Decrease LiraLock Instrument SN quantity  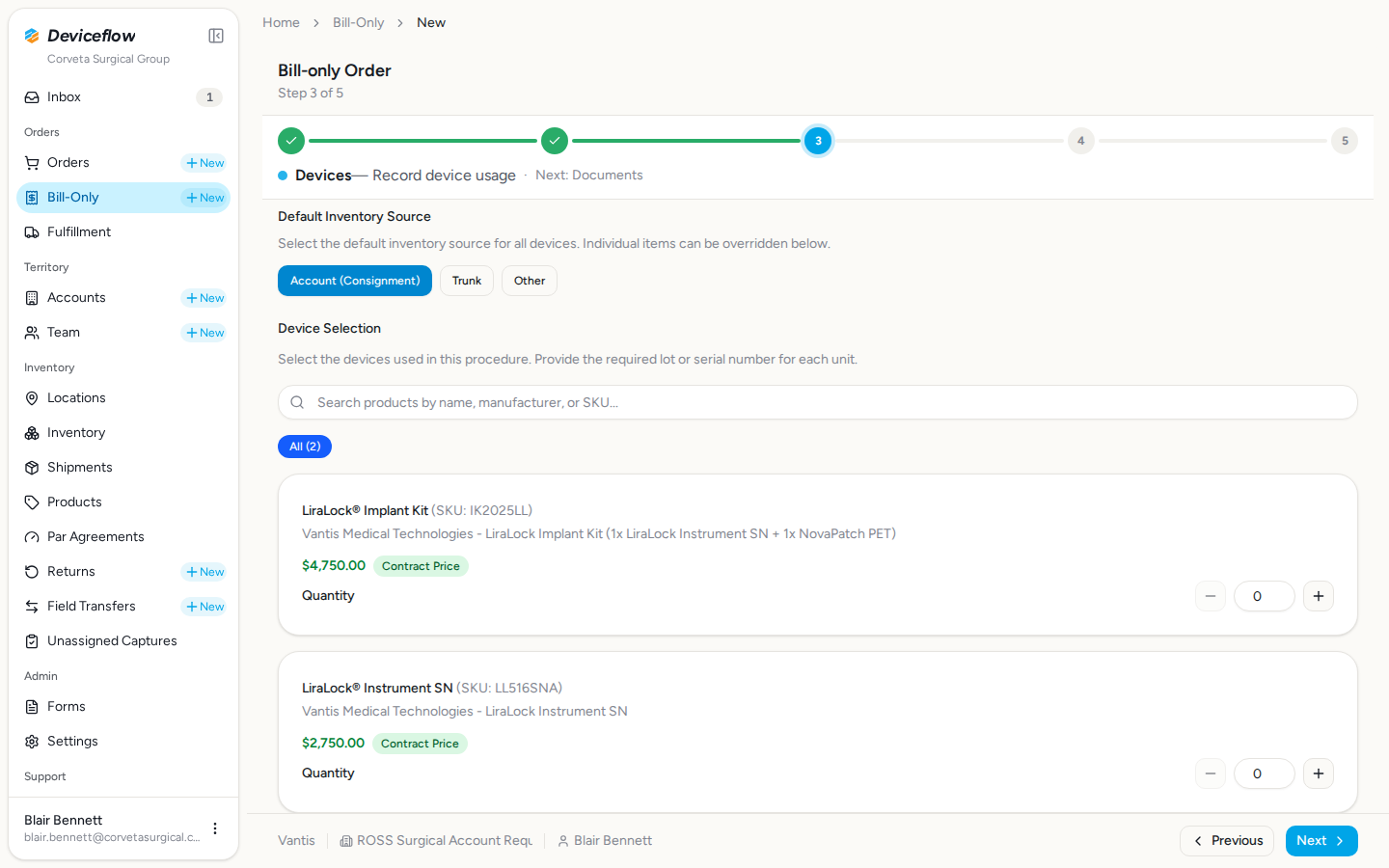[1211, 773]
